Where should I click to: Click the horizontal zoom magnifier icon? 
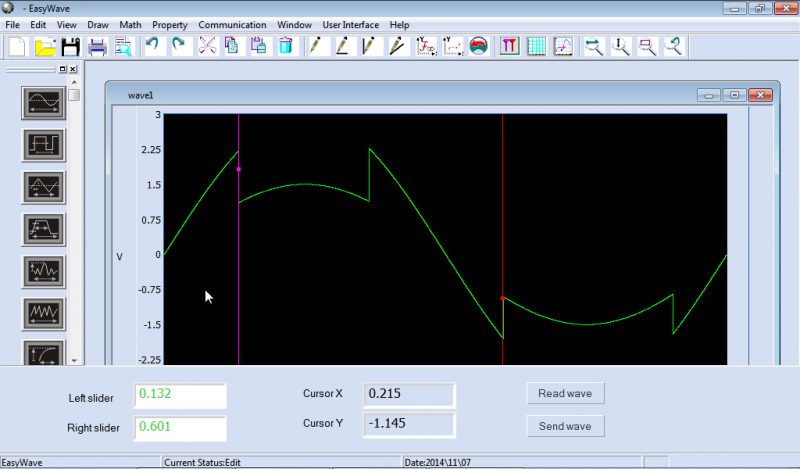594,46
